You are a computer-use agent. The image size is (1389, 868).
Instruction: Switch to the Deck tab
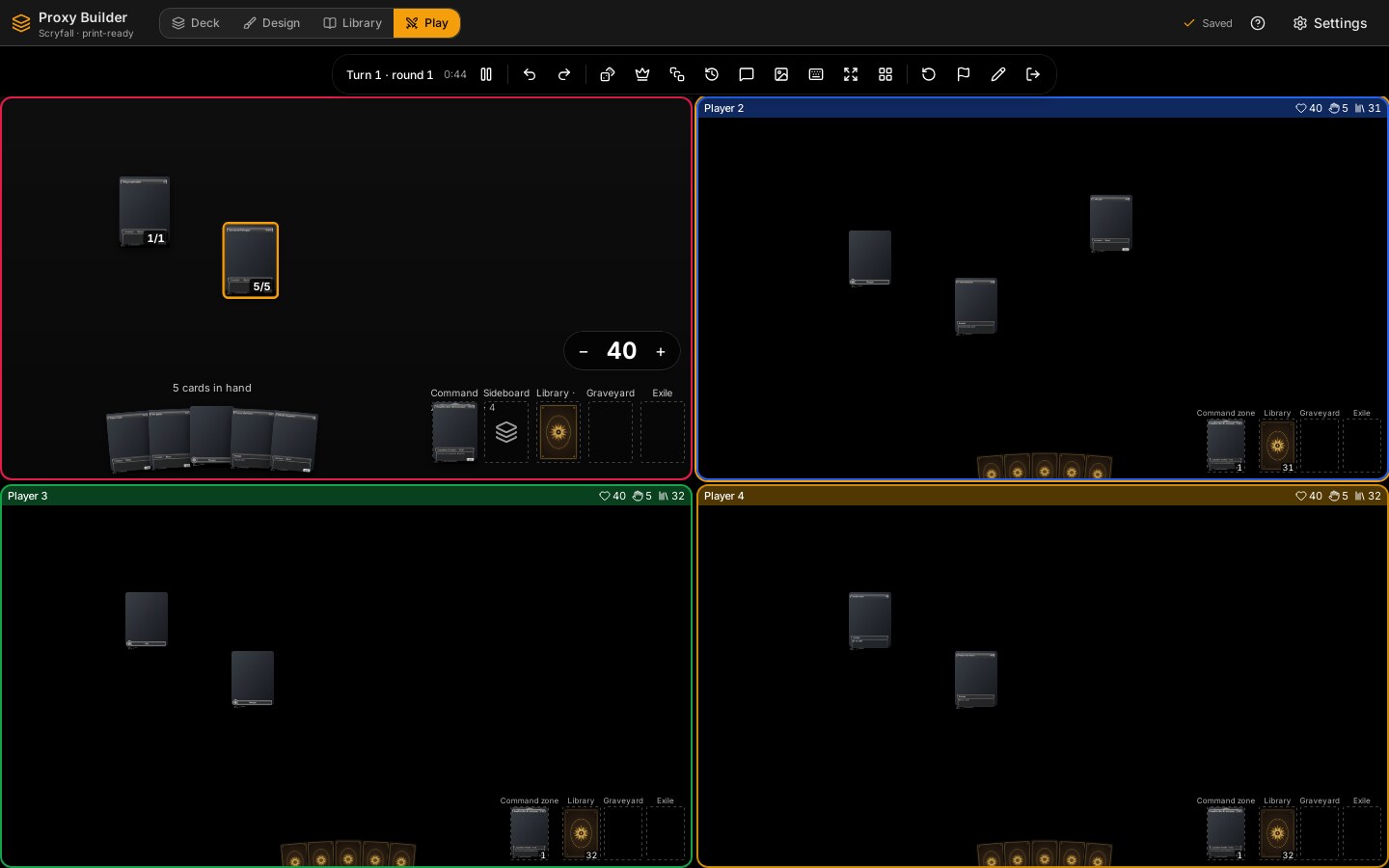click(x=196, y=23)
